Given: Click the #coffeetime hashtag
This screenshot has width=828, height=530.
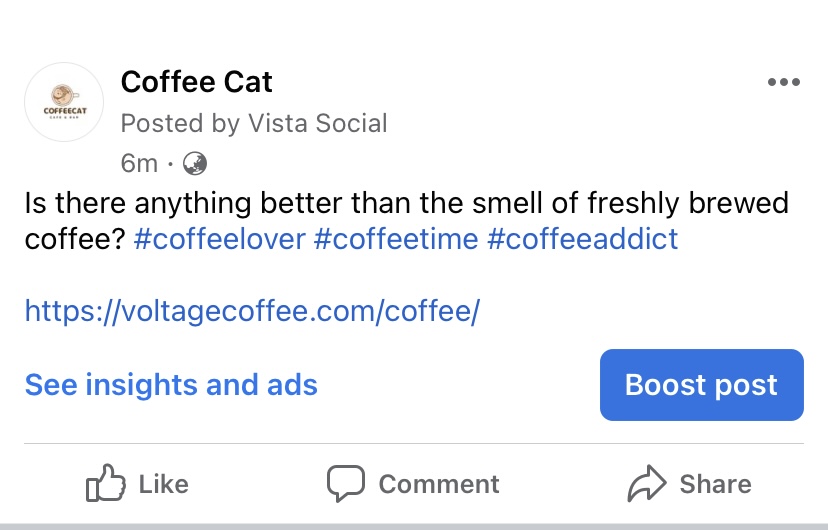Looking at the screenshot, I should point(396,239).
